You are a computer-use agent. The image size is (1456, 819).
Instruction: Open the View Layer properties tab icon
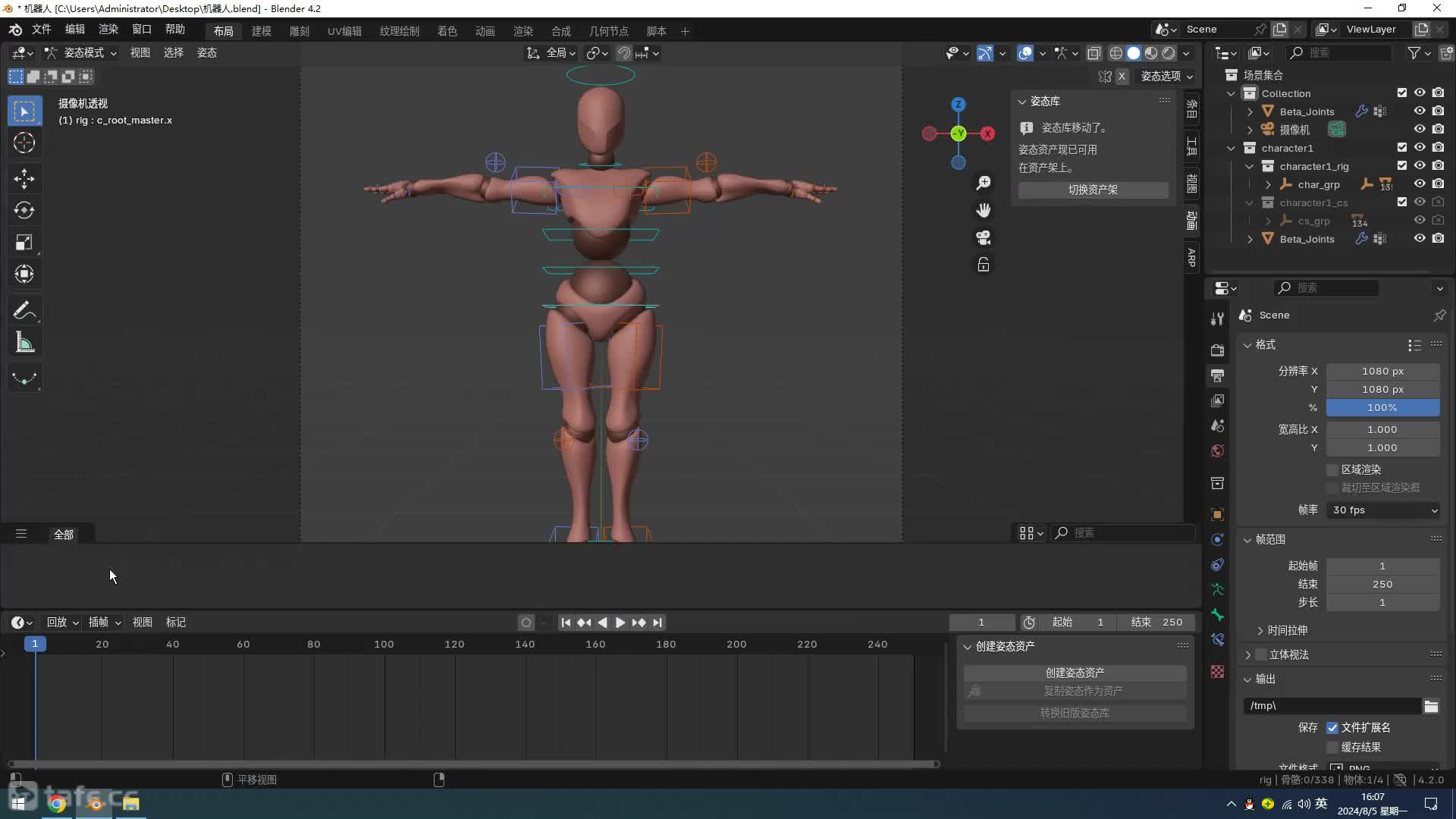click(1217, 400)
